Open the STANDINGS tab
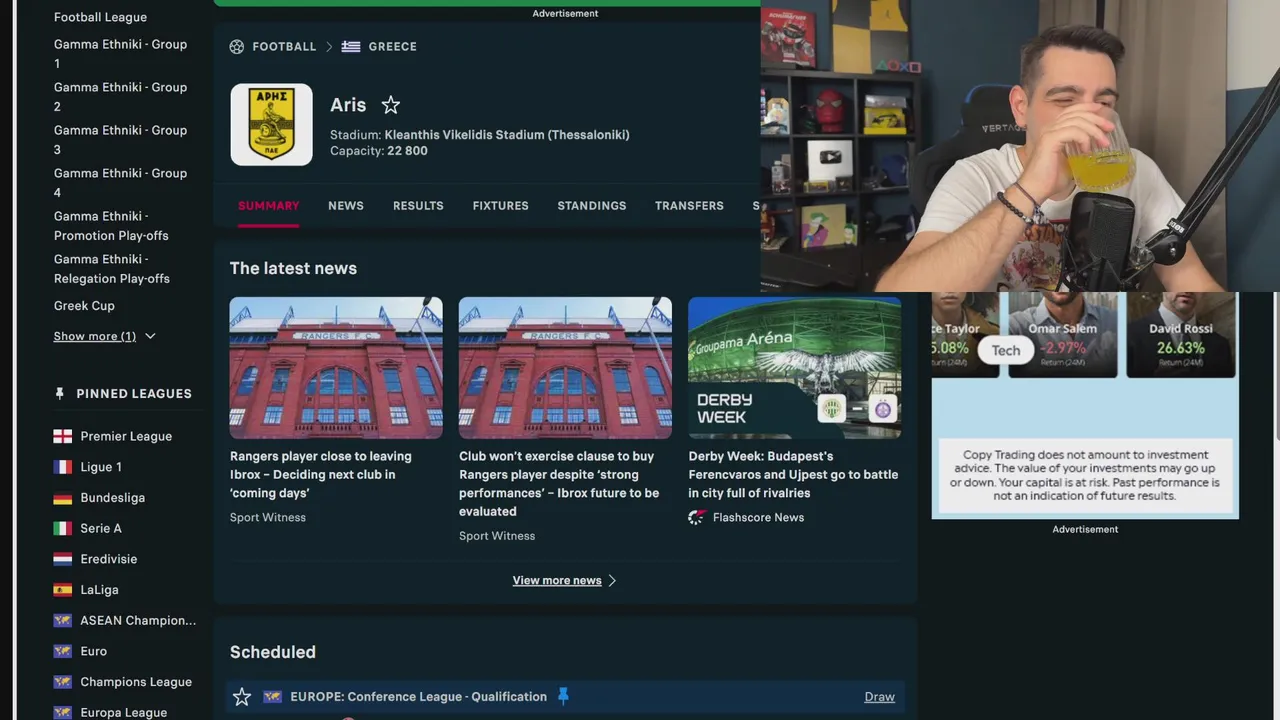 click(x=592, y=205)
